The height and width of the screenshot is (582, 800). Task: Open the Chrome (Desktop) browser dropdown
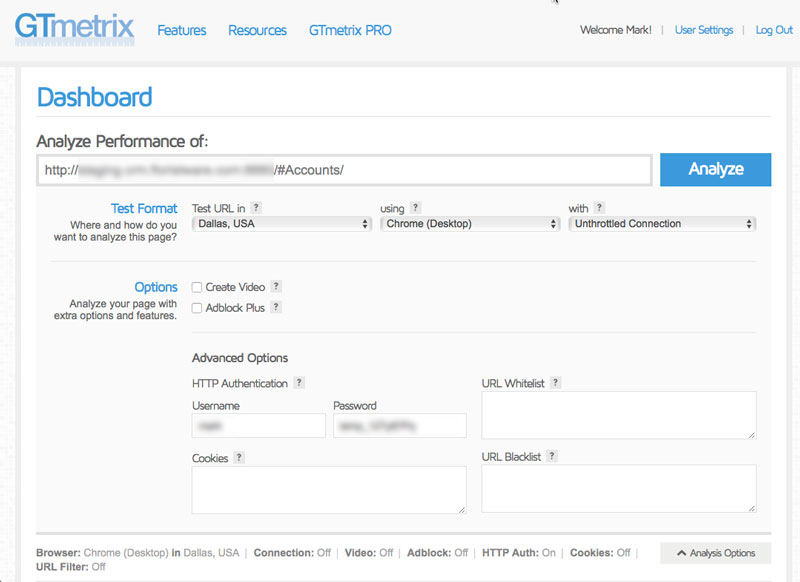coord(469,224)
